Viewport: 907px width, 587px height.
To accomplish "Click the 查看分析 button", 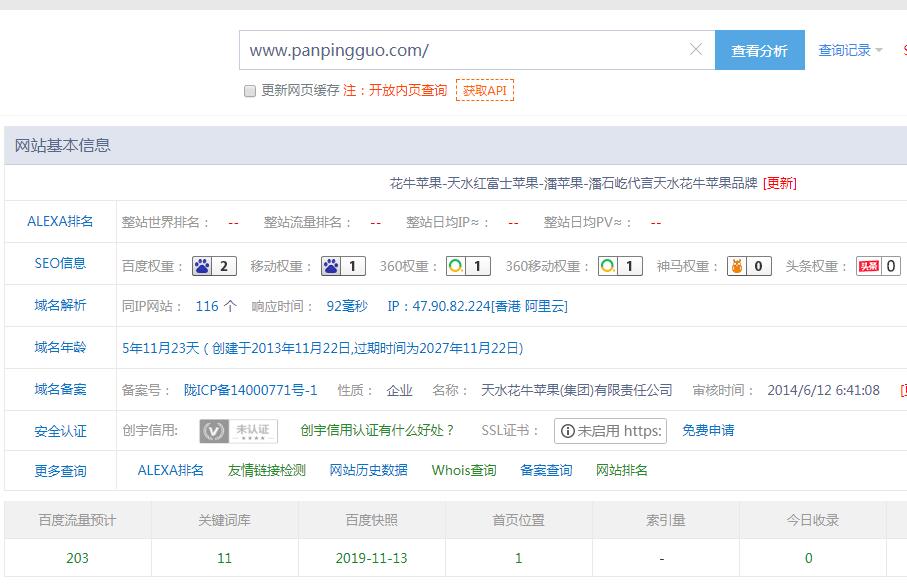I will point(760,48).
